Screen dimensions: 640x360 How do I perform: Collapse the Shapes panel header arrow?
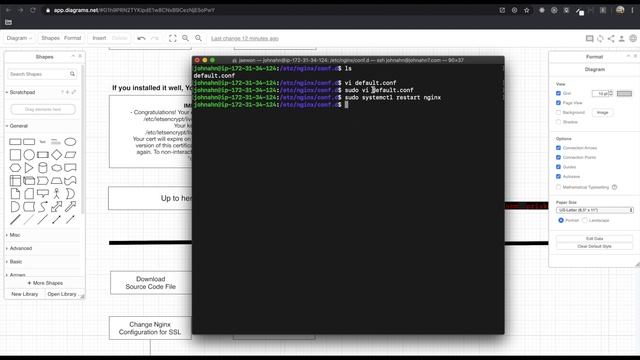click(x=73, y=56)
